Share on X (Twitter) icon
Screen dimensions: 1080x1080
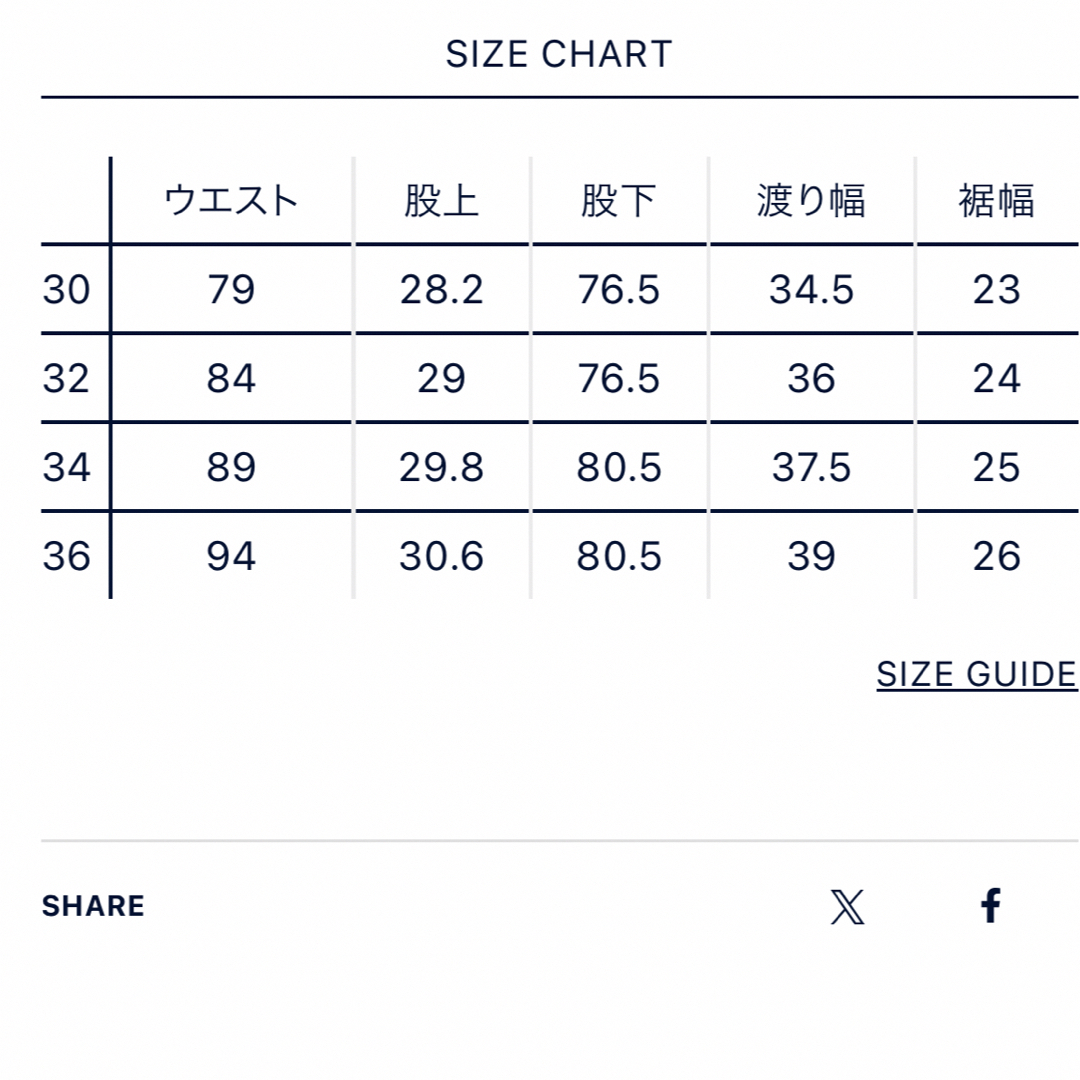847,906
